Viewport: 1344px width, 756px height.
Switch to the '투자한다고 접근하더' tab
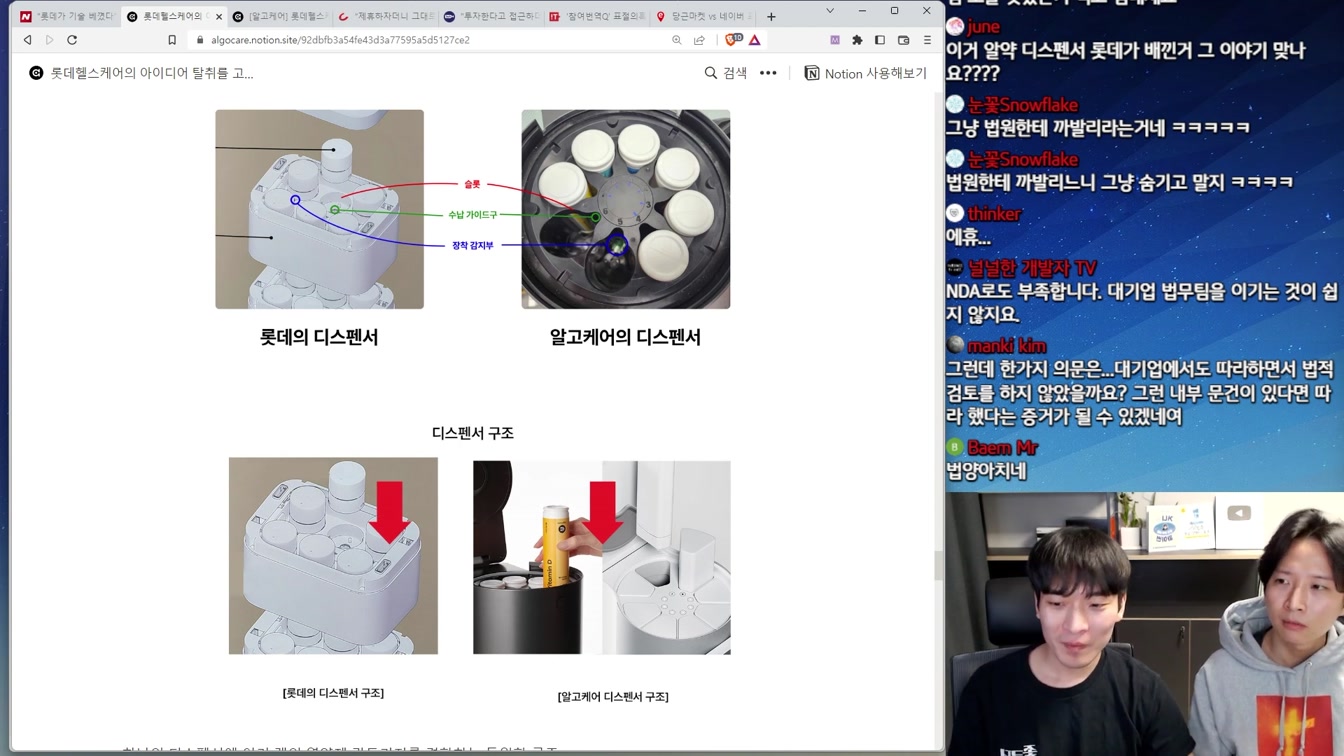coord(491,16)
